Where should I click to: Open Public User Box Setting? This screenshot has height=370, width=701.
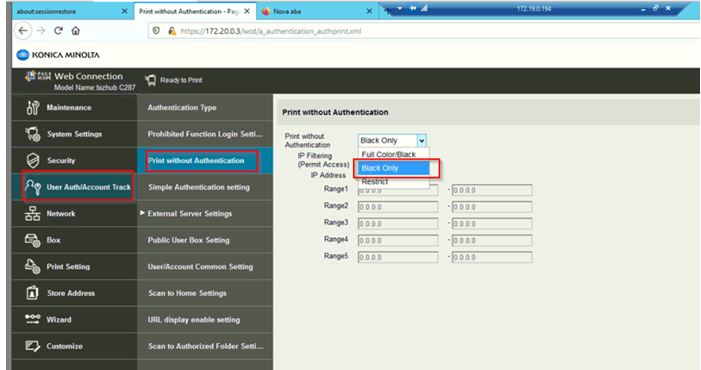coord(205,240)
